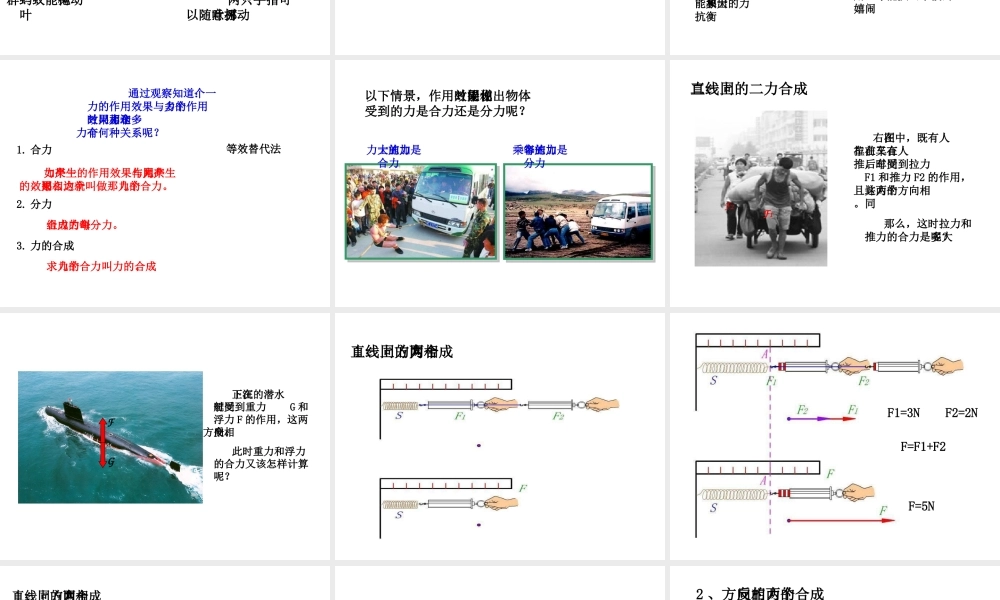
Task: Click the heading of the bottom-right slide starting with 2、
Action: tap(760, 593)
